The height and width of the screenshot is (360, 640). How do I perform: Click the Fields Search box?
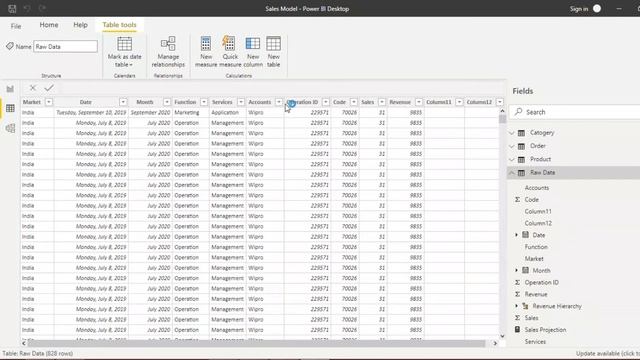pos(576,112)
